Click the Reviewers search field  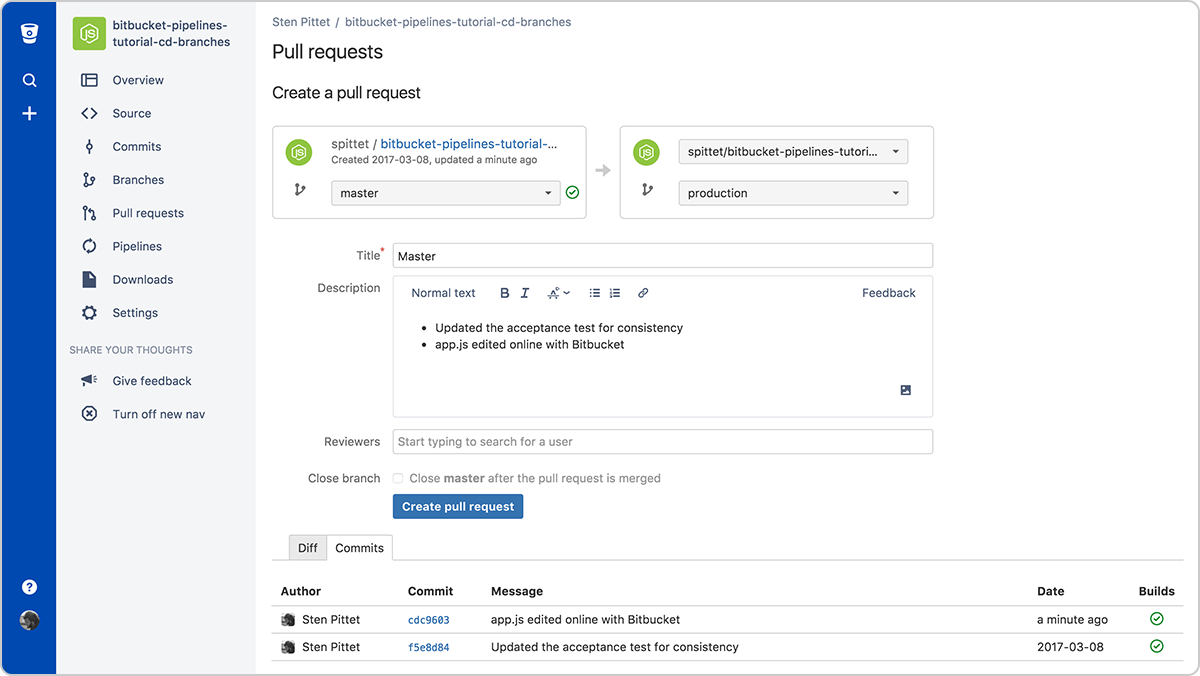(663, 441)
